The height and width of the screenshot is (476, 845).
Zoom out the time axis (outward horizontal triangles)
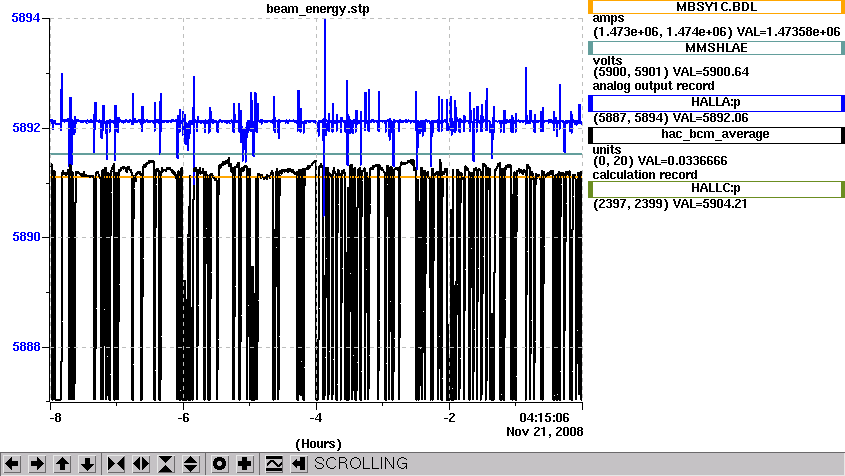pyautogui.click(x=141, y=464)
